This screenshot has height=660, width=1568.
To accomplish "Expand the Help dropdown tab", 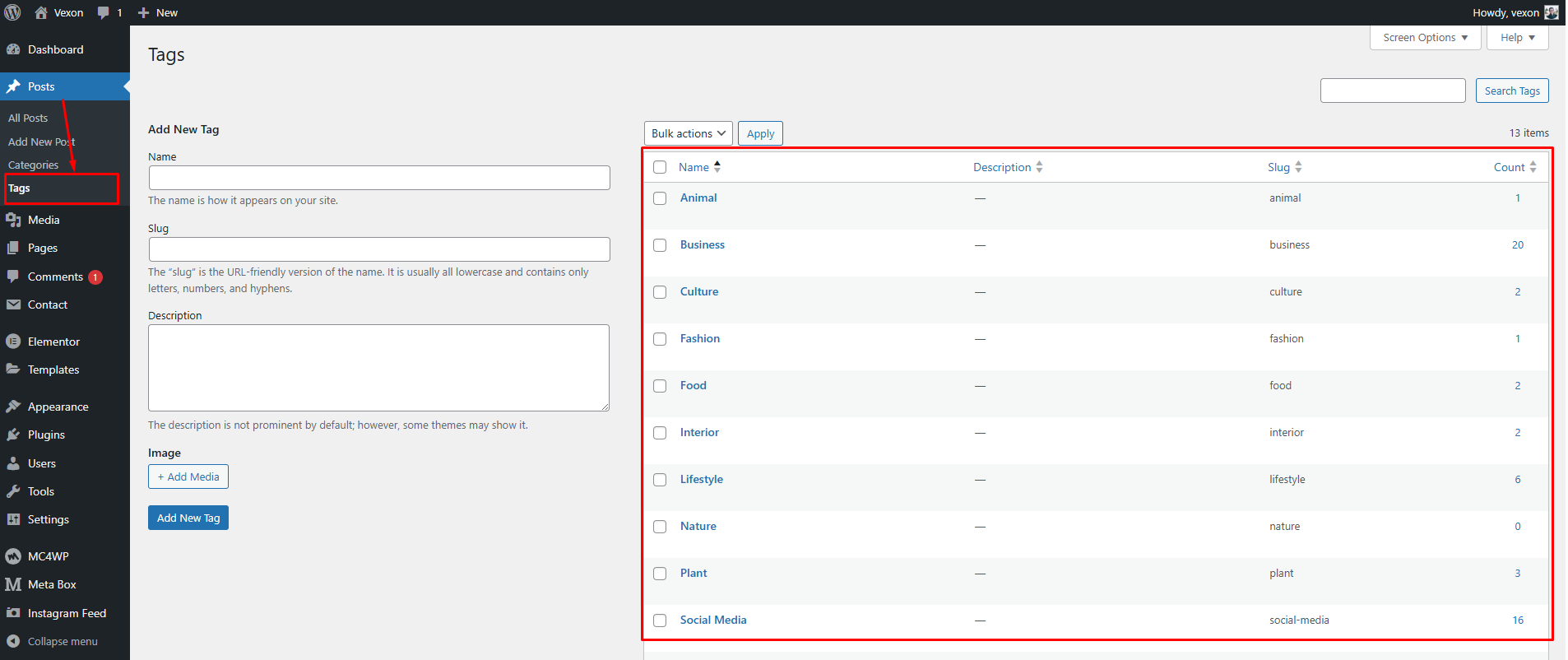I will tap(1517, 37).
